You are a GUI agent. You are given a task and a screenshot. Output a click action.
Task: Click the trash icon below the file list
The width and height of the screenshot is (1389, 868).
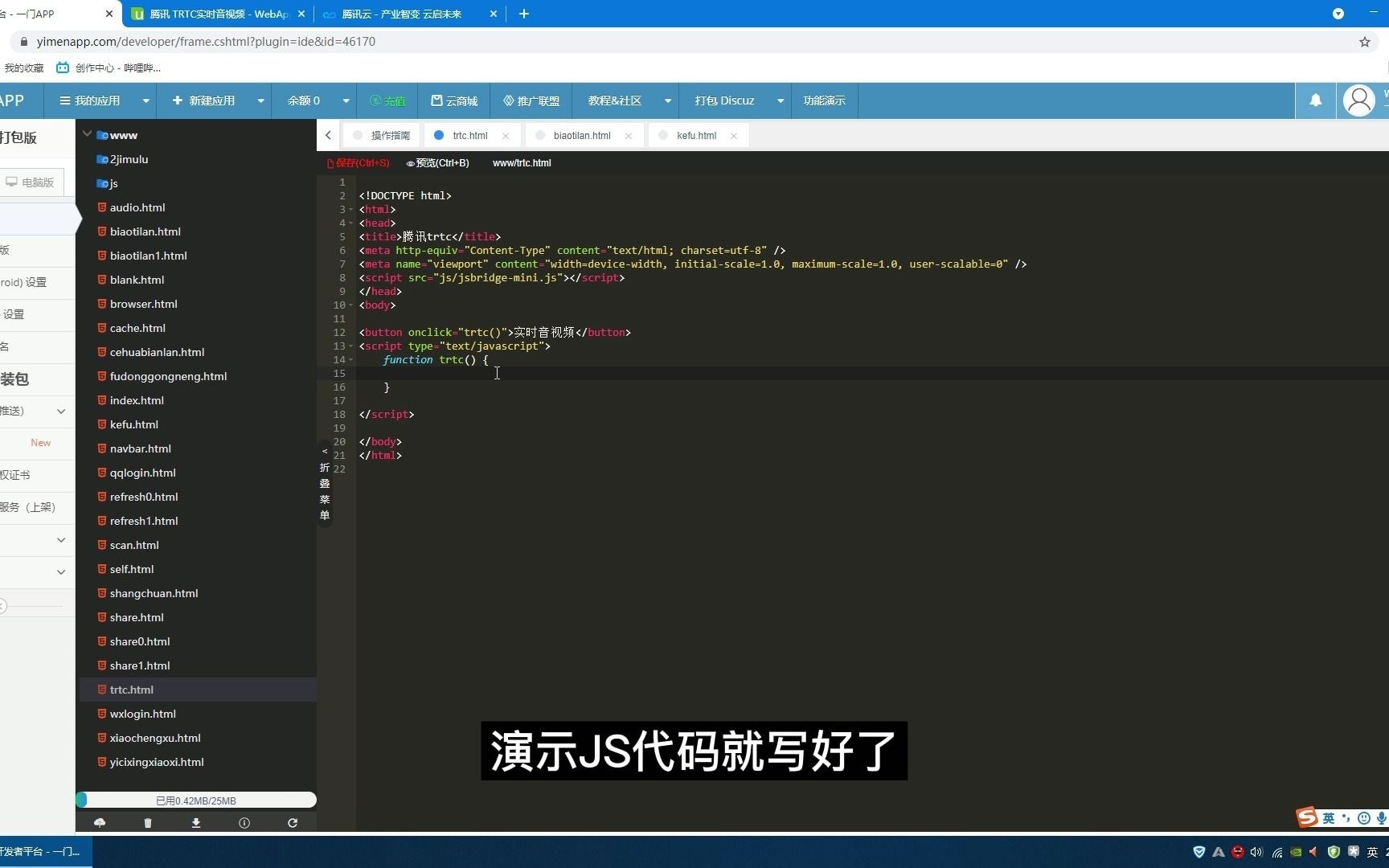[x=148, y=823]
